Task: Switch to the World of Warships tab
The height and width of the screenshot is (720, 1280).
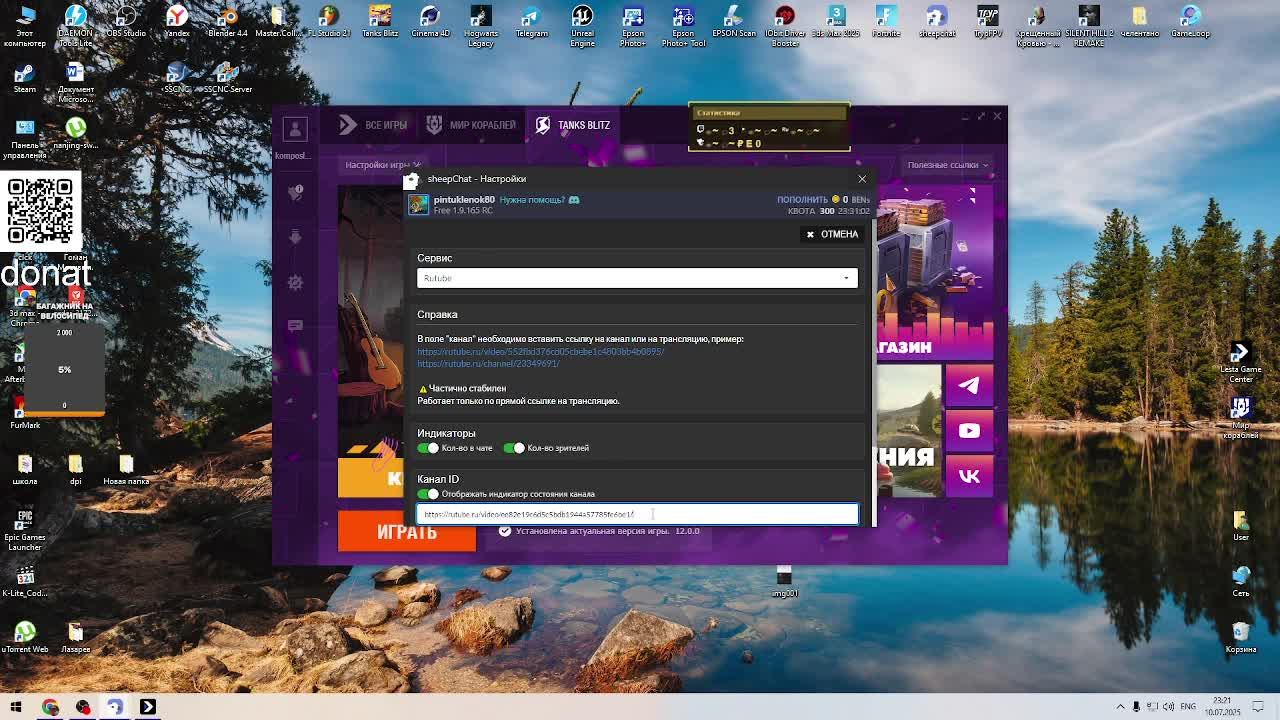Action: pos(471,125)
